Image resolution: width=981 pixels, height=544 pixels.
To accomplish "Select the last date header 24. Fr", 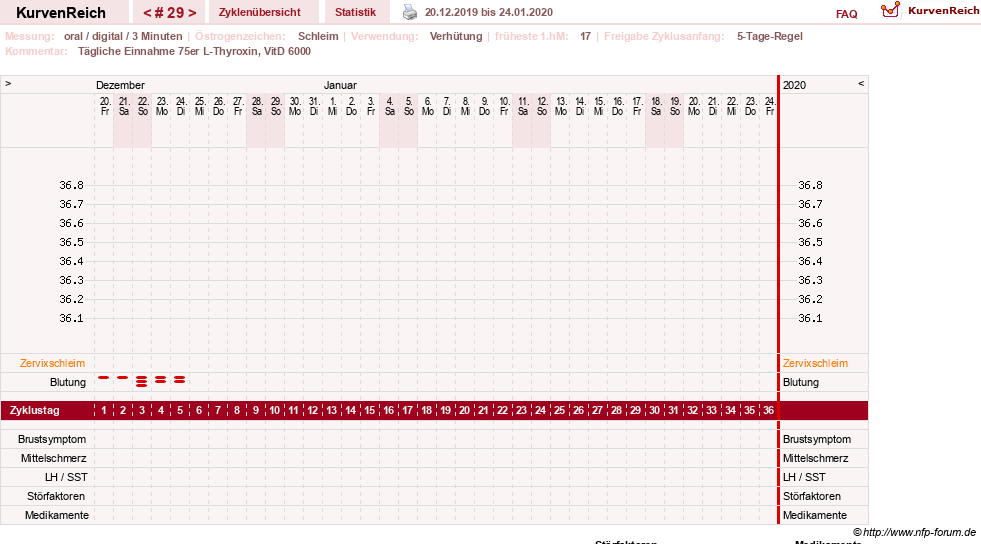I will (x=770, y=106).
